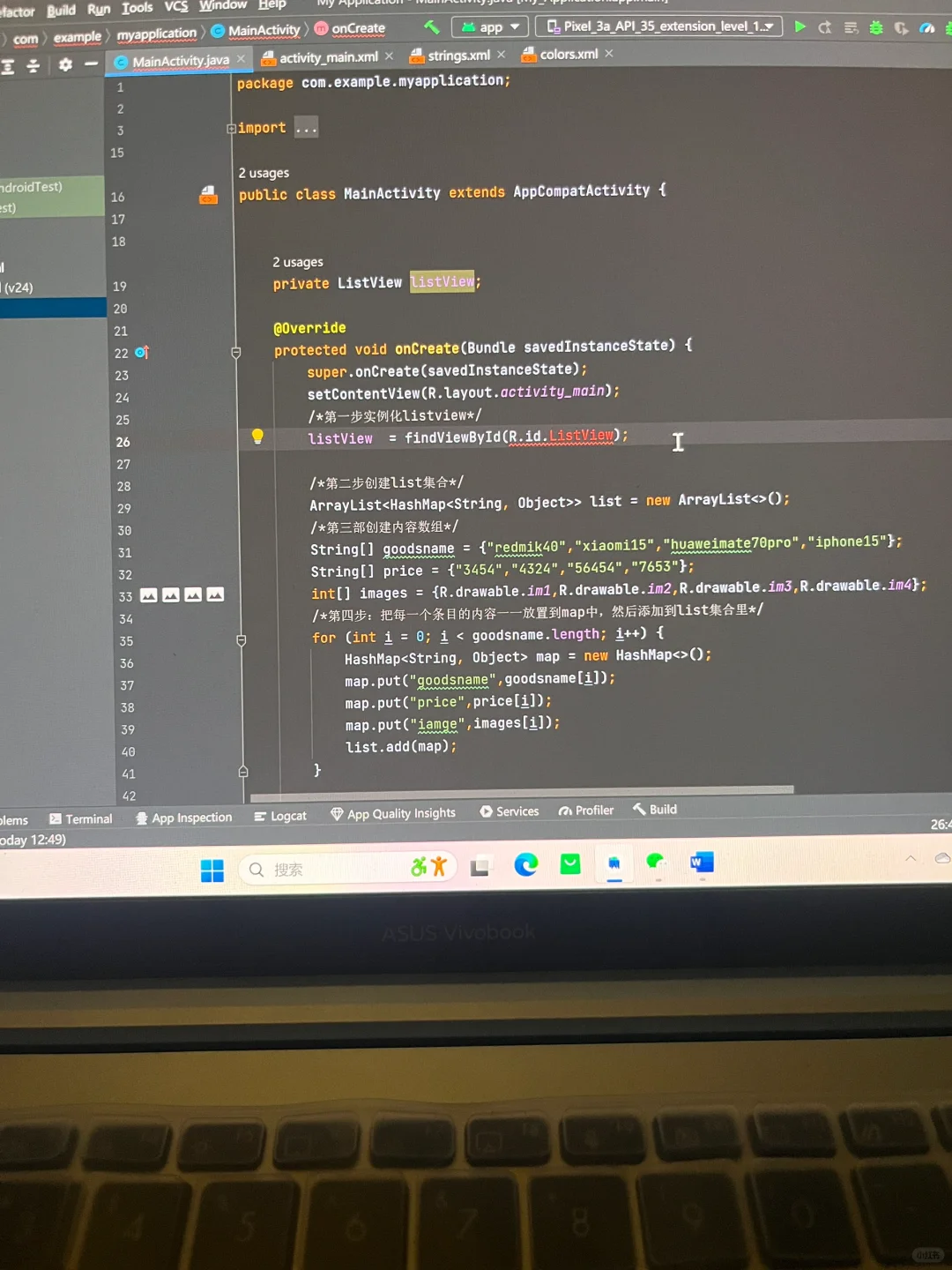Click the '2 usages' hint above the class declaration
This screenshot has width=952, height=1270.
pos(264,173)
